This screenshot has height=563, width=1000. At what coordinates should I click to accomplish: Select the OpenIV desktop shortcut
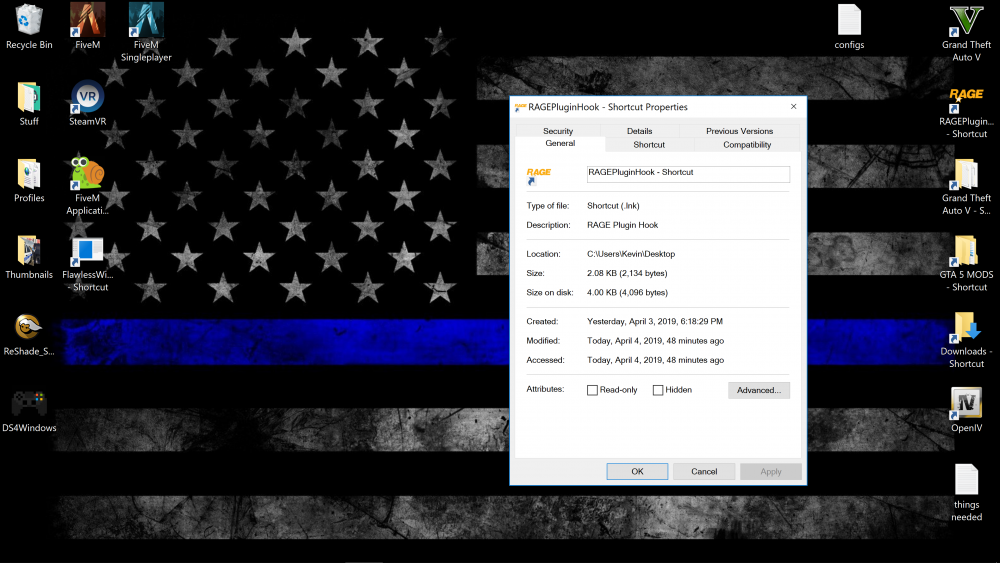(966, 403)
